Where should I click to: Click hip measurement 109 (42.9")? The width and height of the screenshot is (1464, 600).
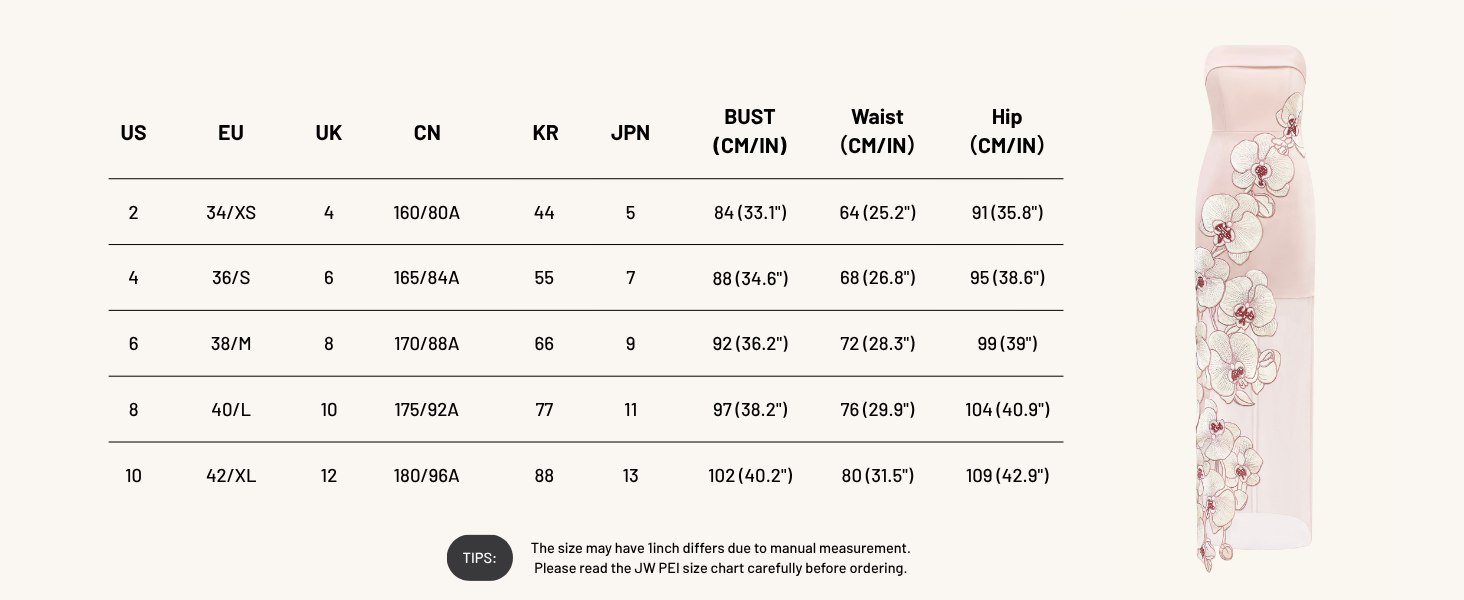1007,476
